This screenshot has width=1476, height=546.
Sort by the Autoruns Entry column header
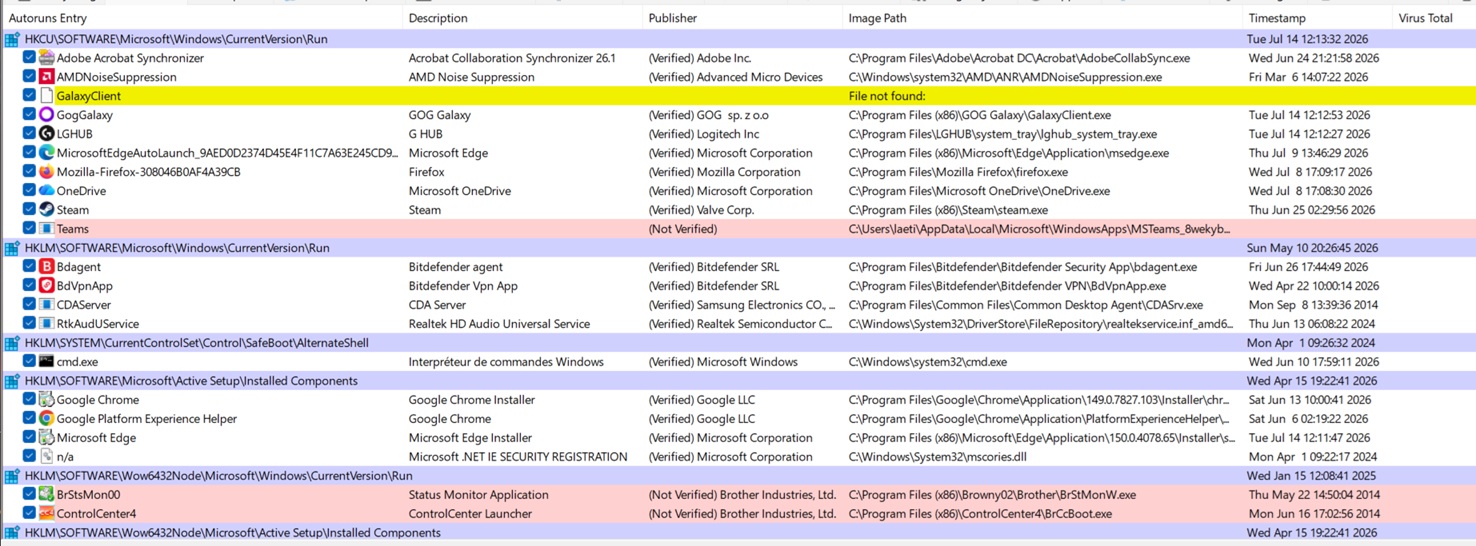(x=202, y=18)
